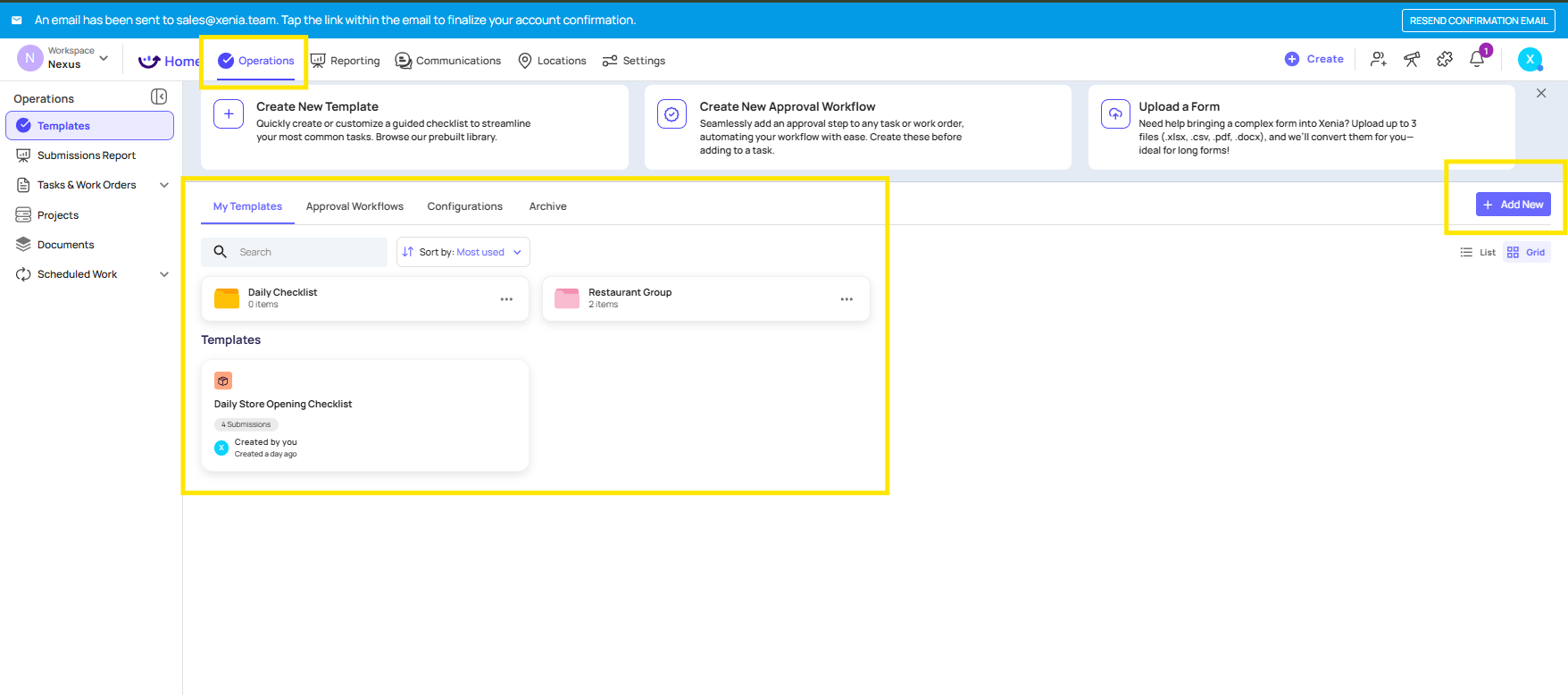Click the Add New button
The width and height of the screenshot is (1568, 695).
(1513, 205)
